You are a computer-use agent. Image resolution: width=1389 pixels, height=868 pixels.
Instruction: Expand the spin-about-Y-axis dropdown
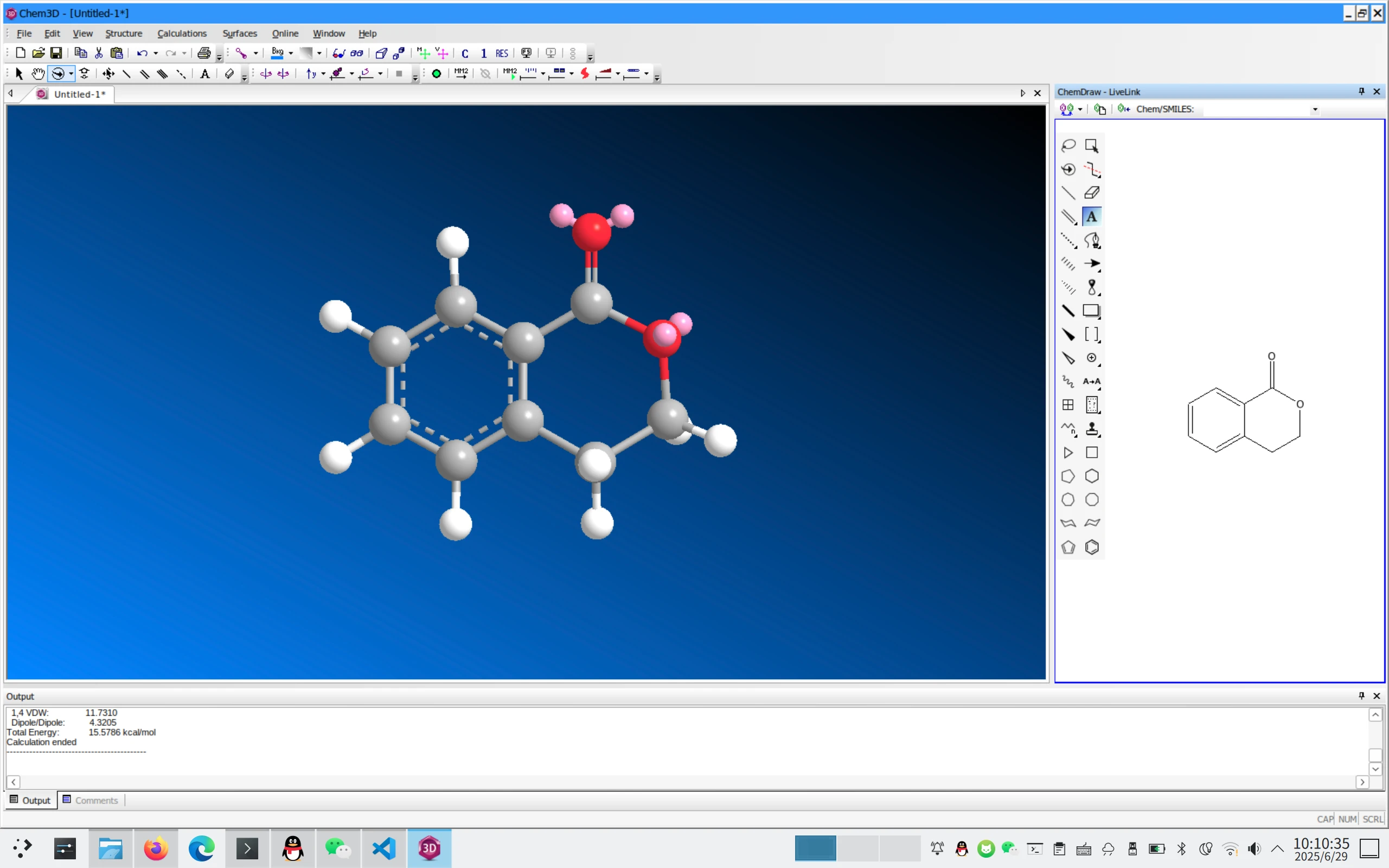click(323, 74)
